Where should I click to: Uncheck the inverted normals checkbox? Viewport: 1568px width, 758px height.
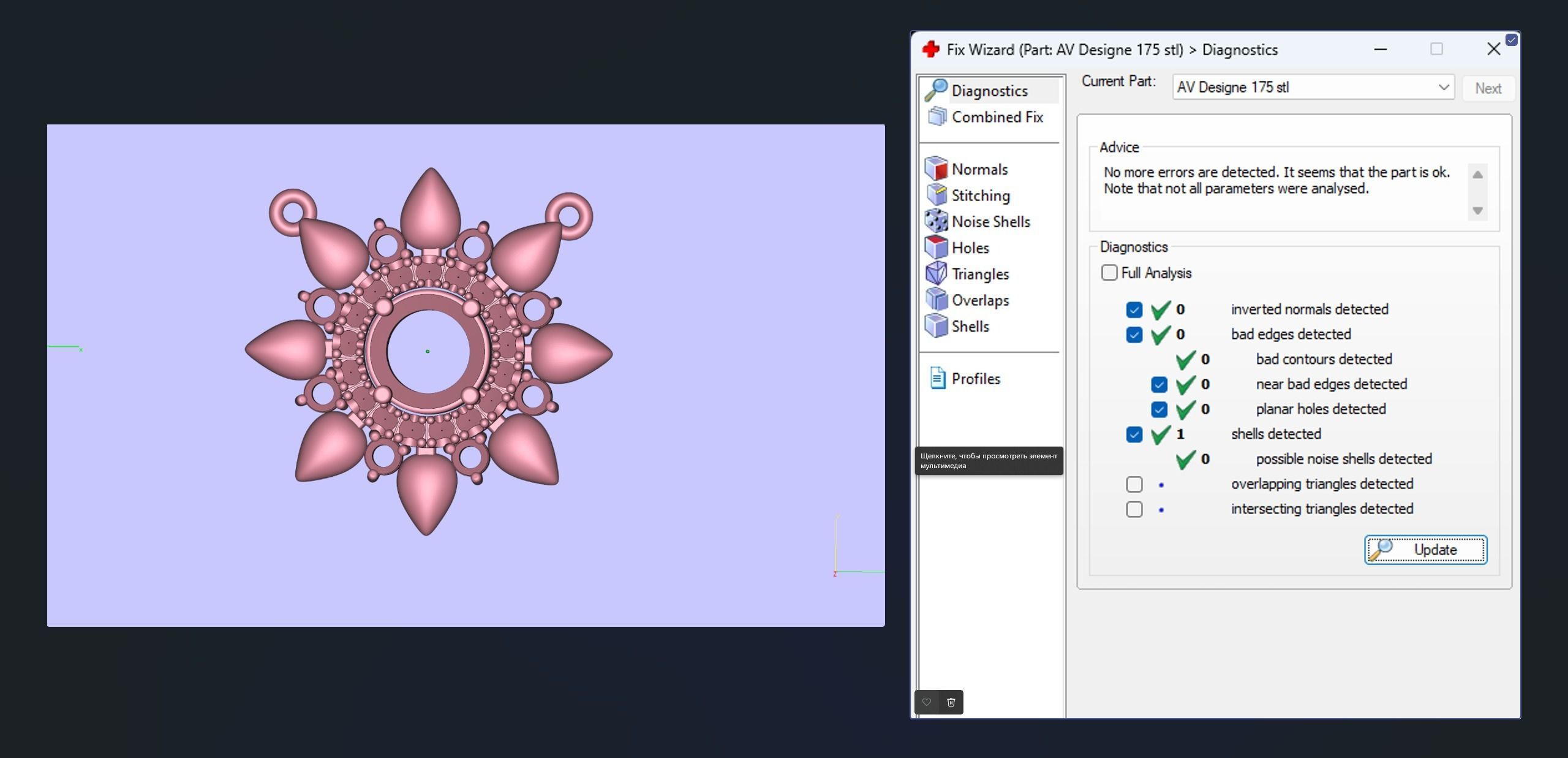1134,309
